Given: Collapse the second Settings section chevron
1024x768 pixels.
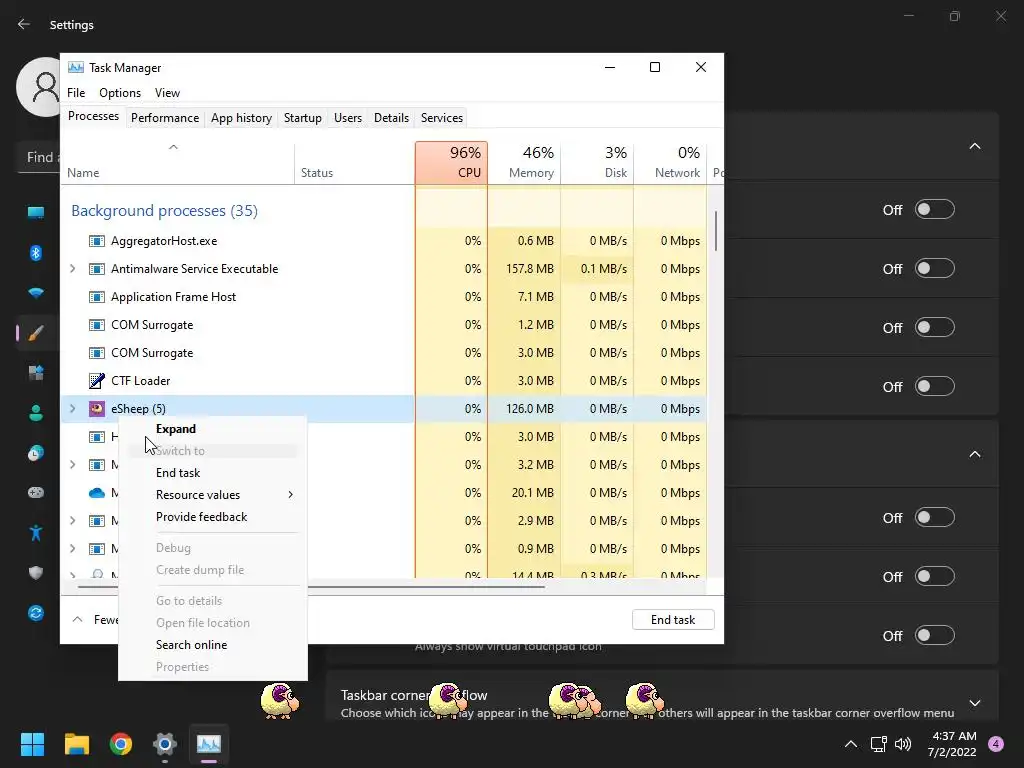Looking at the screenshot, I should pyautogui.click(x=975, y=454).
